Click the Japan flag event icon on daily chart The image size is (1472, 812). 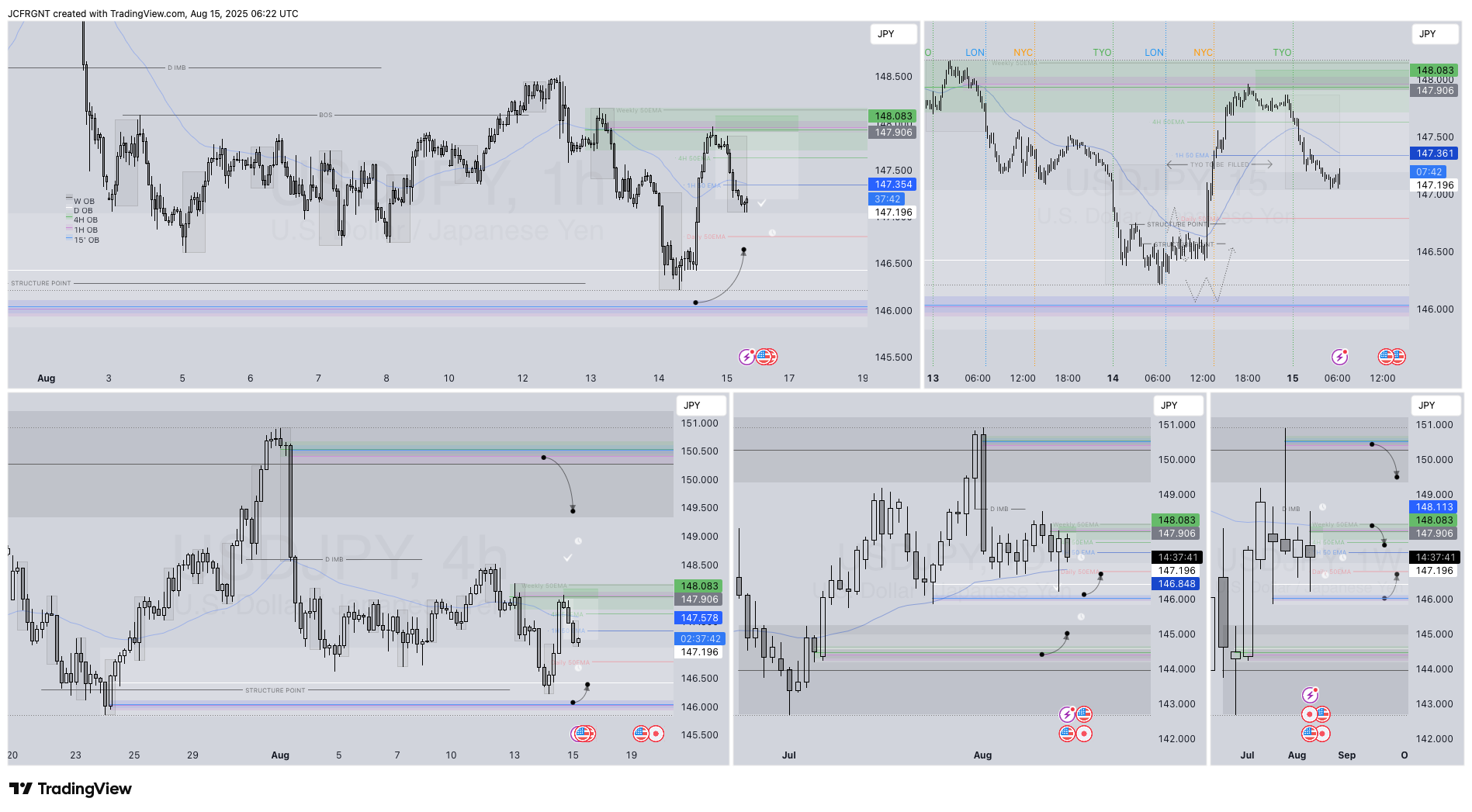[x=1084, y=734]
